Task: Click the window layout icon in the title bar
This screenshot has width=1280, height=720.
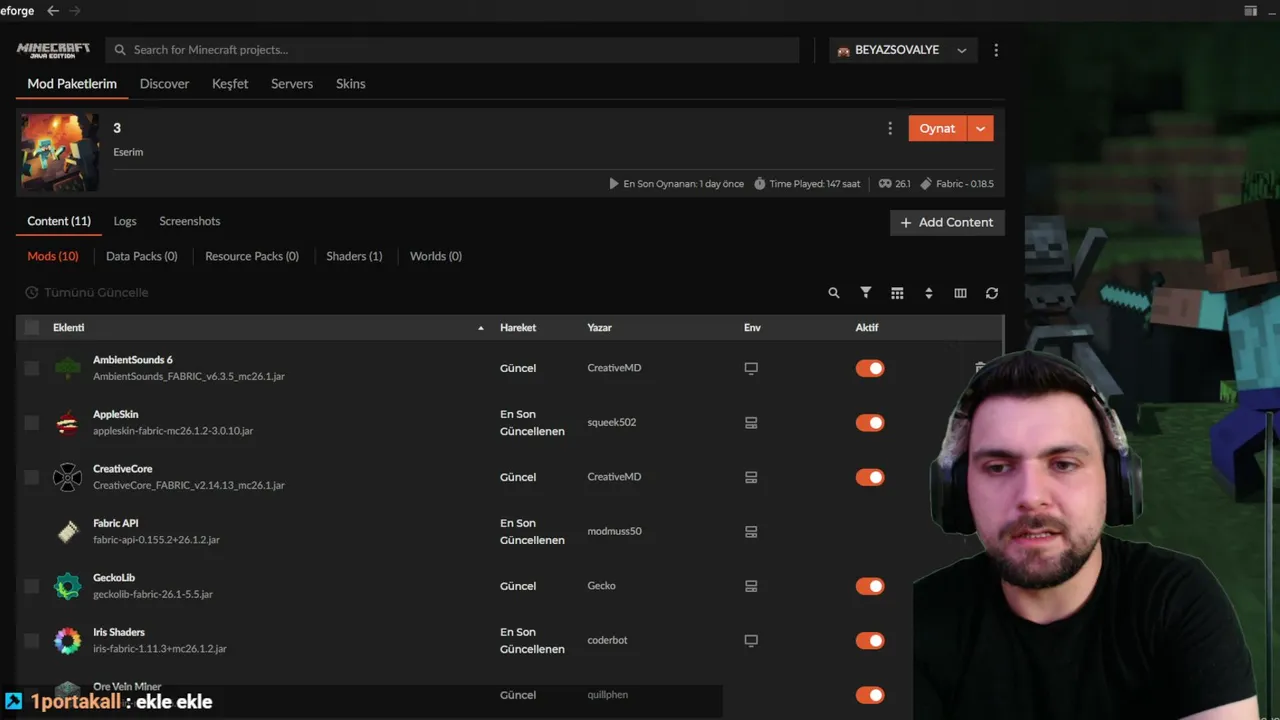Action: point(1250,11)
